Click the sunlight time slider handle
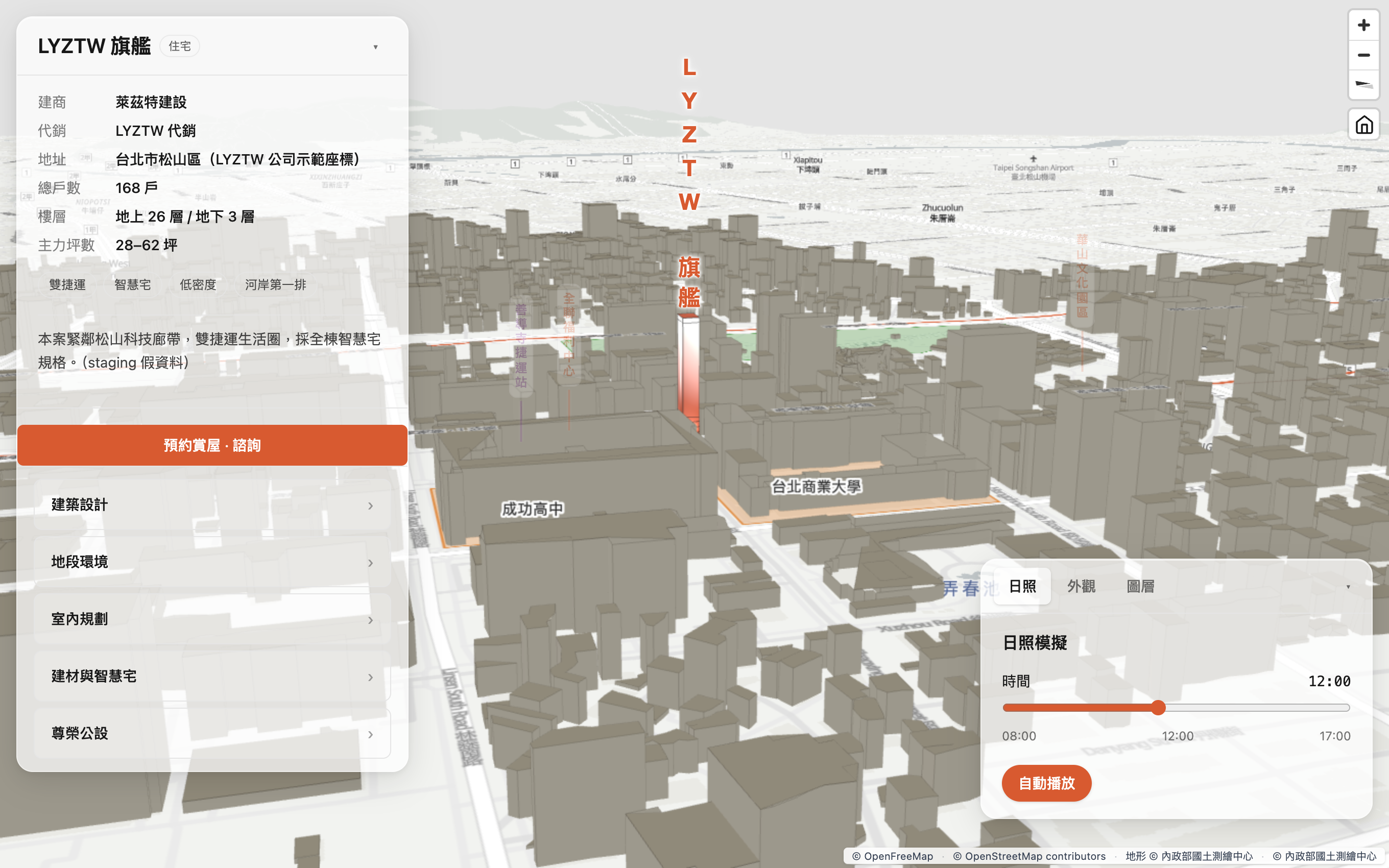The image size is (1389, 868). (x=1158, y=707)
